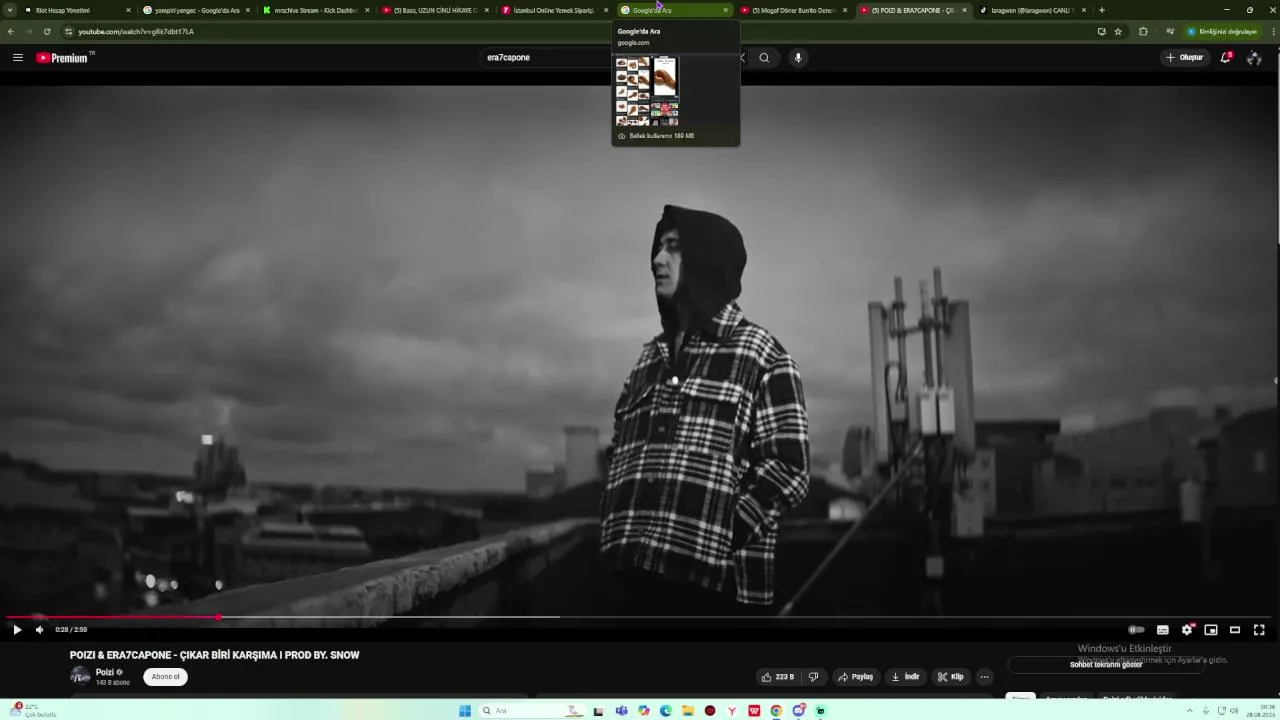Open weather widget Çok bulutlu
Viewport: 1280px width, 720px height.
(x=34, y=711)
